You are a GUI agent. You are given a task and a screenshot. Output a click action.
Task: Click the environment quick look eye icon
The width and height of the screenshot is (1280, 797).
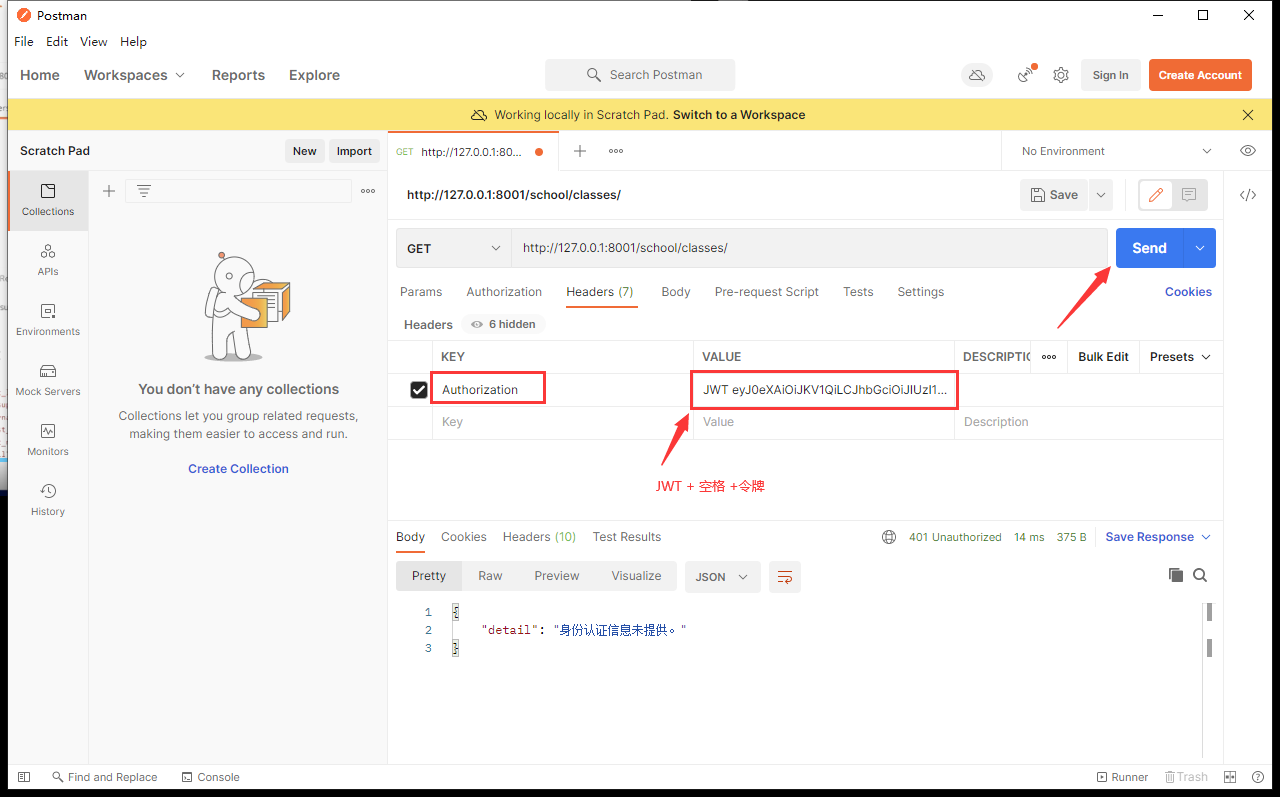coord(1248,151)
